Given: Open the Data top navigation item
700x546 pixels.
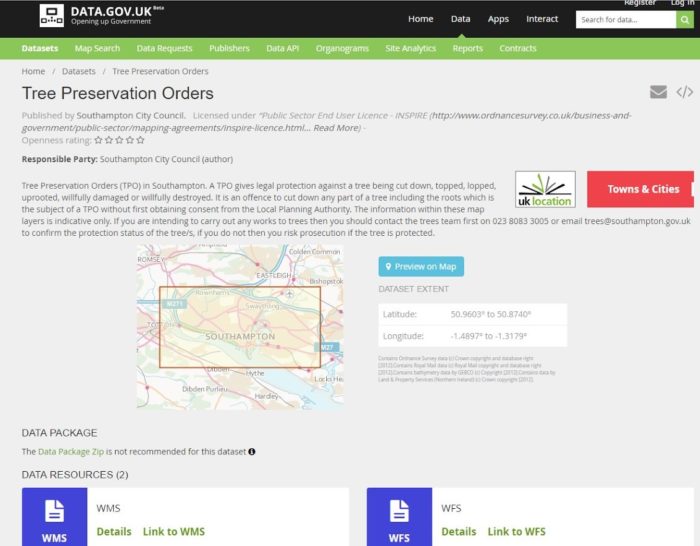Looking at the screenshot, I should click(x=460, y=19).
